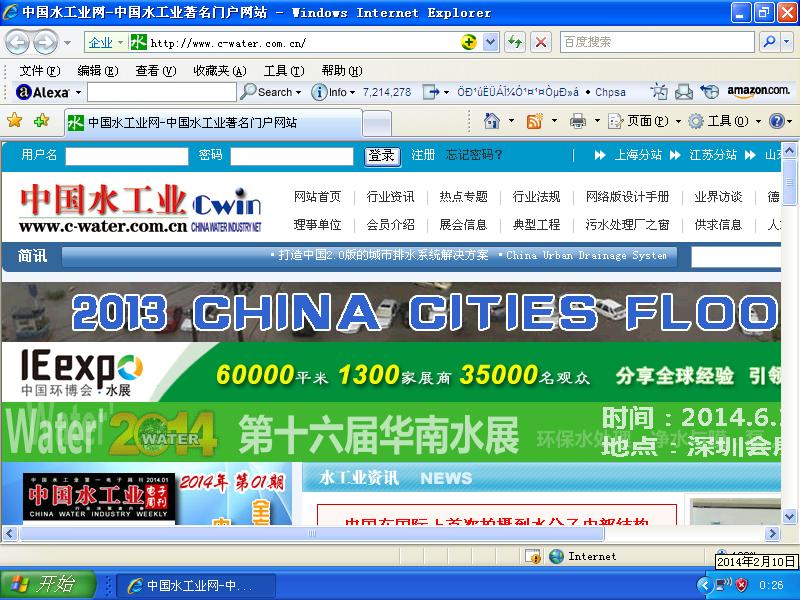Open the search provider dropdown arrow

(x=787, y=42)
